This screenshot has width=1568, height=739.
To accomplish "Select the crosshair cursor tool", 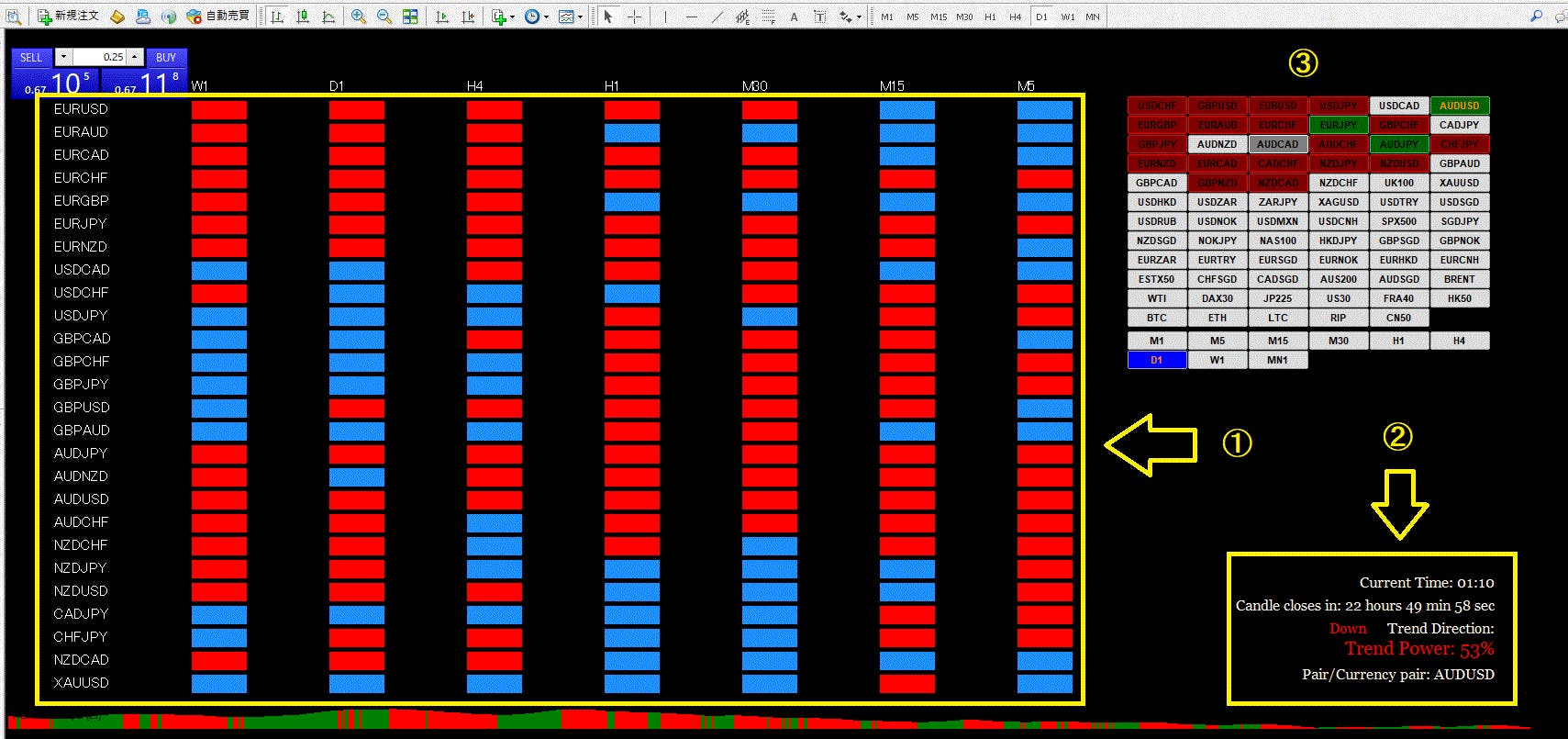I will click(634, 17).
